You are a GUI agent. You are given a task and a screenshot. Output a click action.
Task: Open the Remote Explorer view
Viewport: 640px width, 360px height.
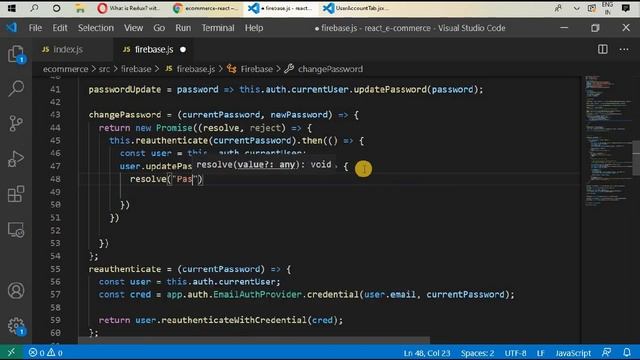[x=16, y=229]
